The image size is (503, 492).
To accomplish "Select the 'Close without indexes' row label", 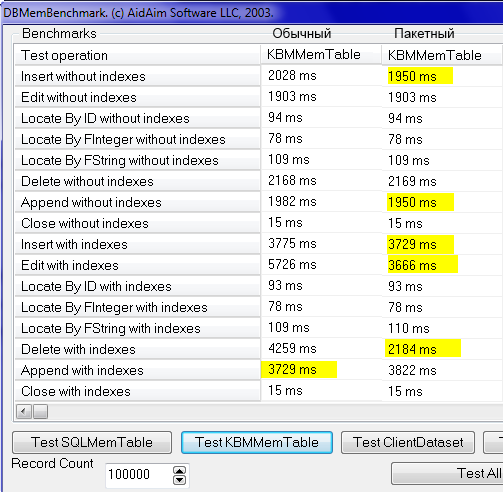I will [x=137, y=223].
